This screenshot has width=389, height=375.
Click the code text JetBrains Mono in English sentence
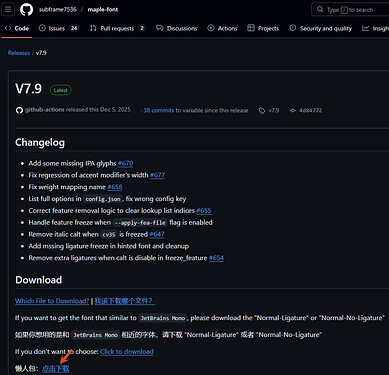[163, 318]
